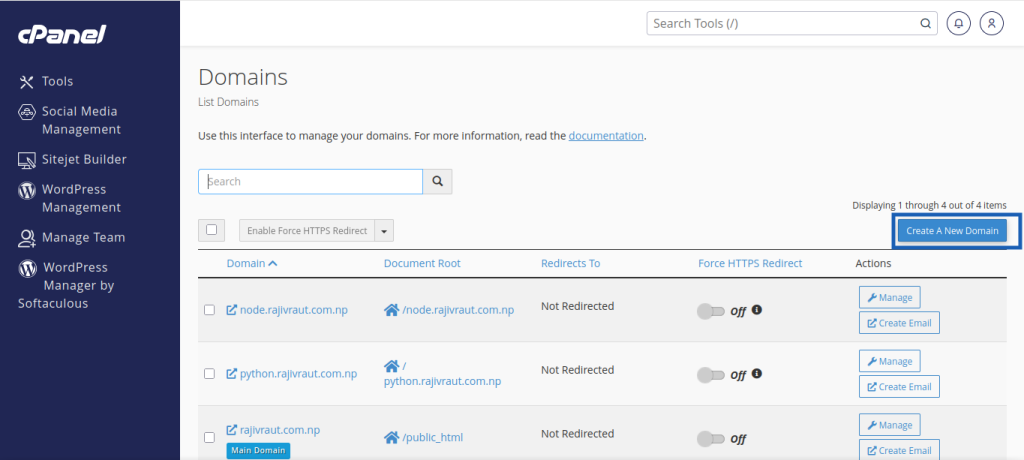1024x460 pixels.
Task: Open python.rajivraut.com.np domain link
Action: coord(298,374)
